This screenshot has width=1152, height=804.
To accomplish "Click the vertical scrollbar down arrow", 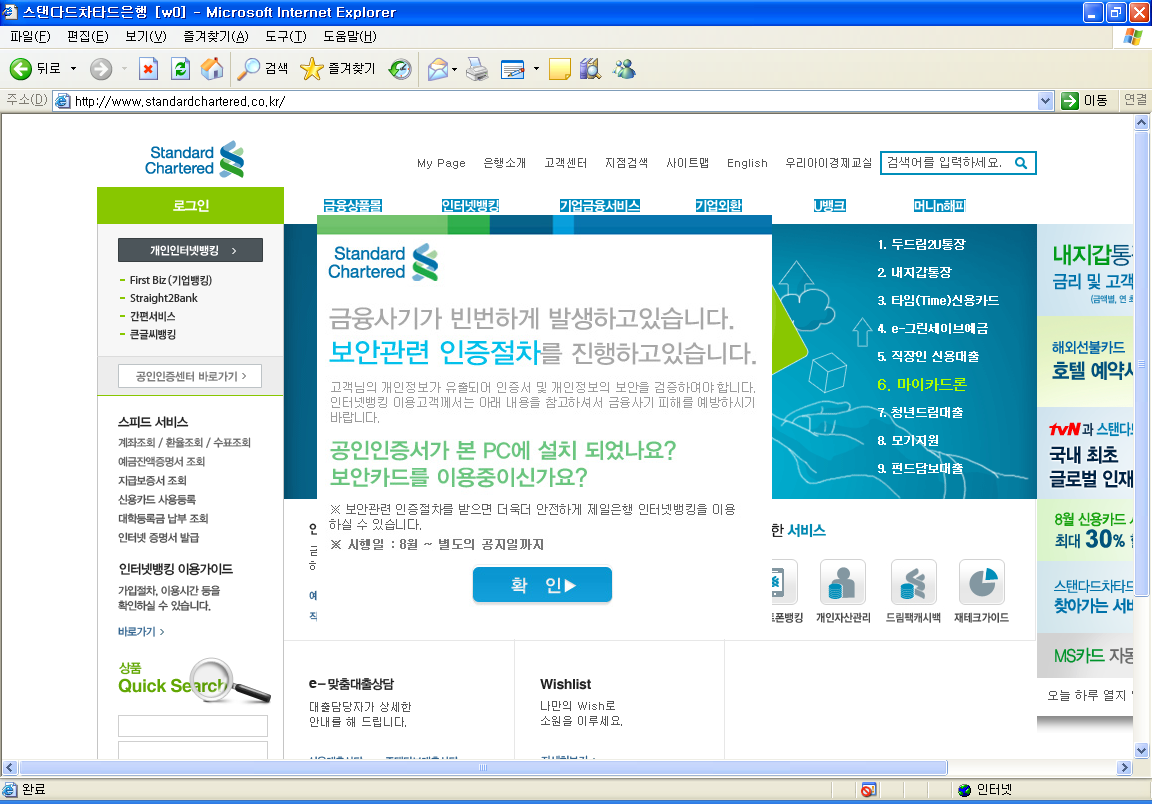I will tap(1141, 751).
